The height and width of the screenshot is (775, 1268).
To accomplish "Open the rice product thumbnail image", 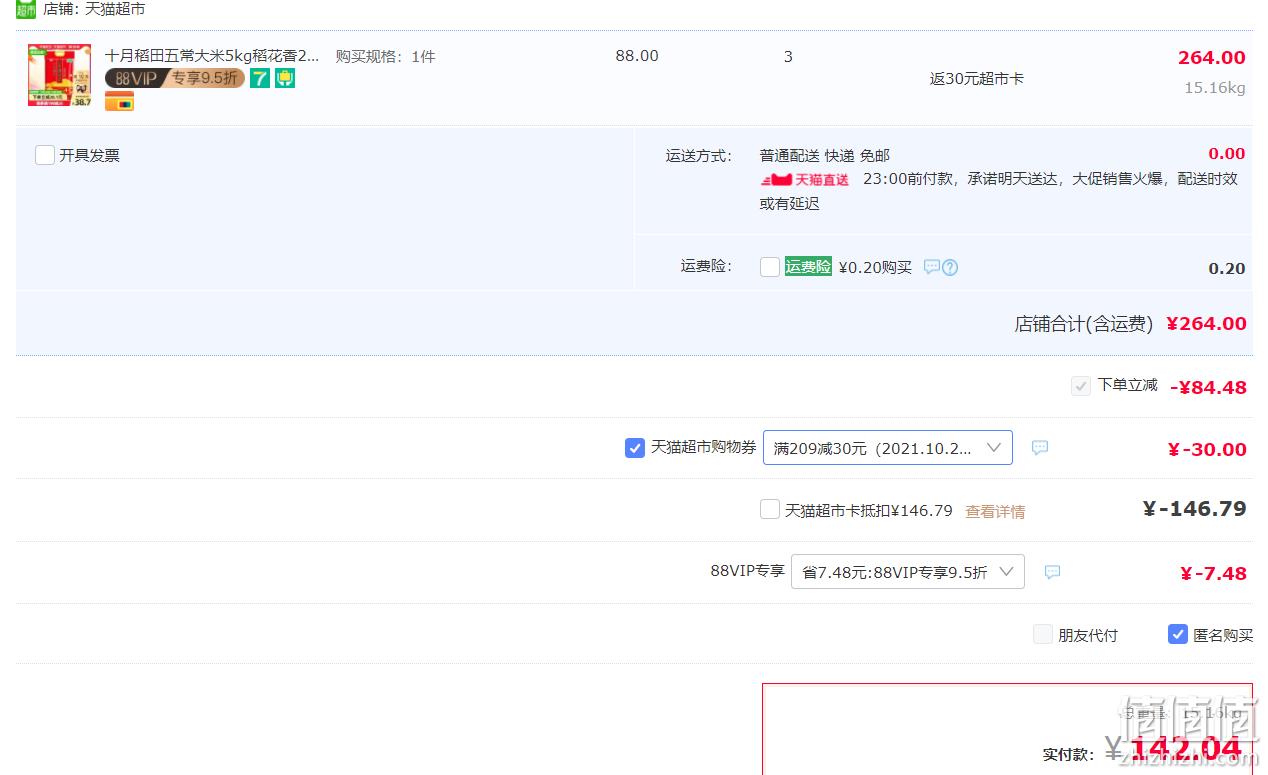I will 59,75.
